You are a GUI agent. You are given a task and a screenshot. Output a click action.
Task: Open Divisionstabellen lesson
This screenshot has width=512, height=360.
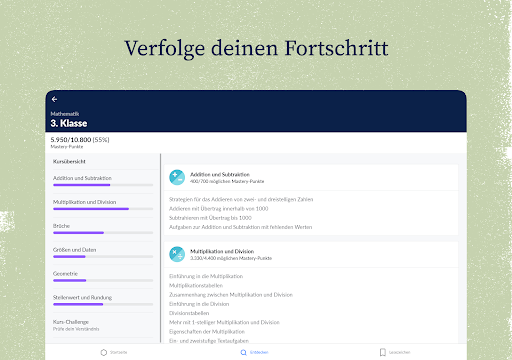[189, 313]
